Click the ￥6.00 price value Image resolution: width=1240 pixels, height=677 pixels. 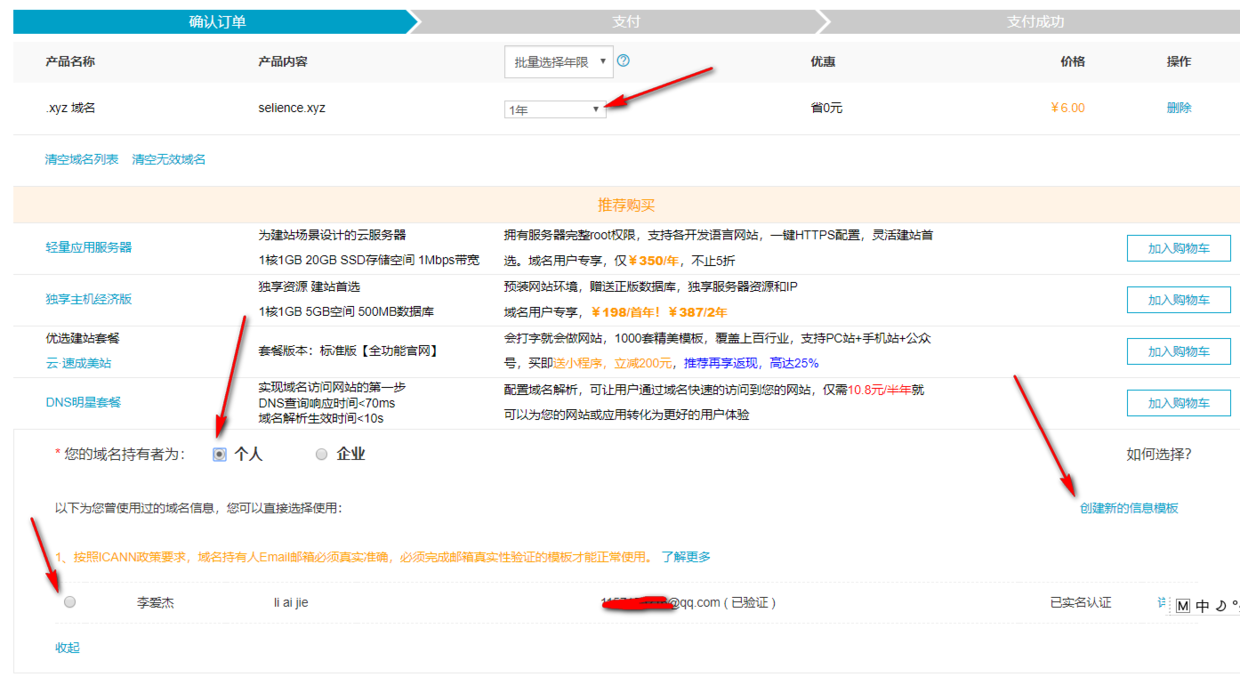1068,108
